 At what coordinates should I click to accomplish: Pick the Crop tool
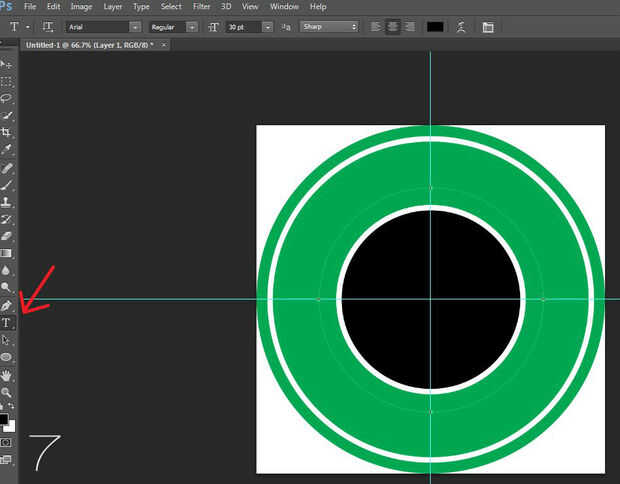click(6, 133)
